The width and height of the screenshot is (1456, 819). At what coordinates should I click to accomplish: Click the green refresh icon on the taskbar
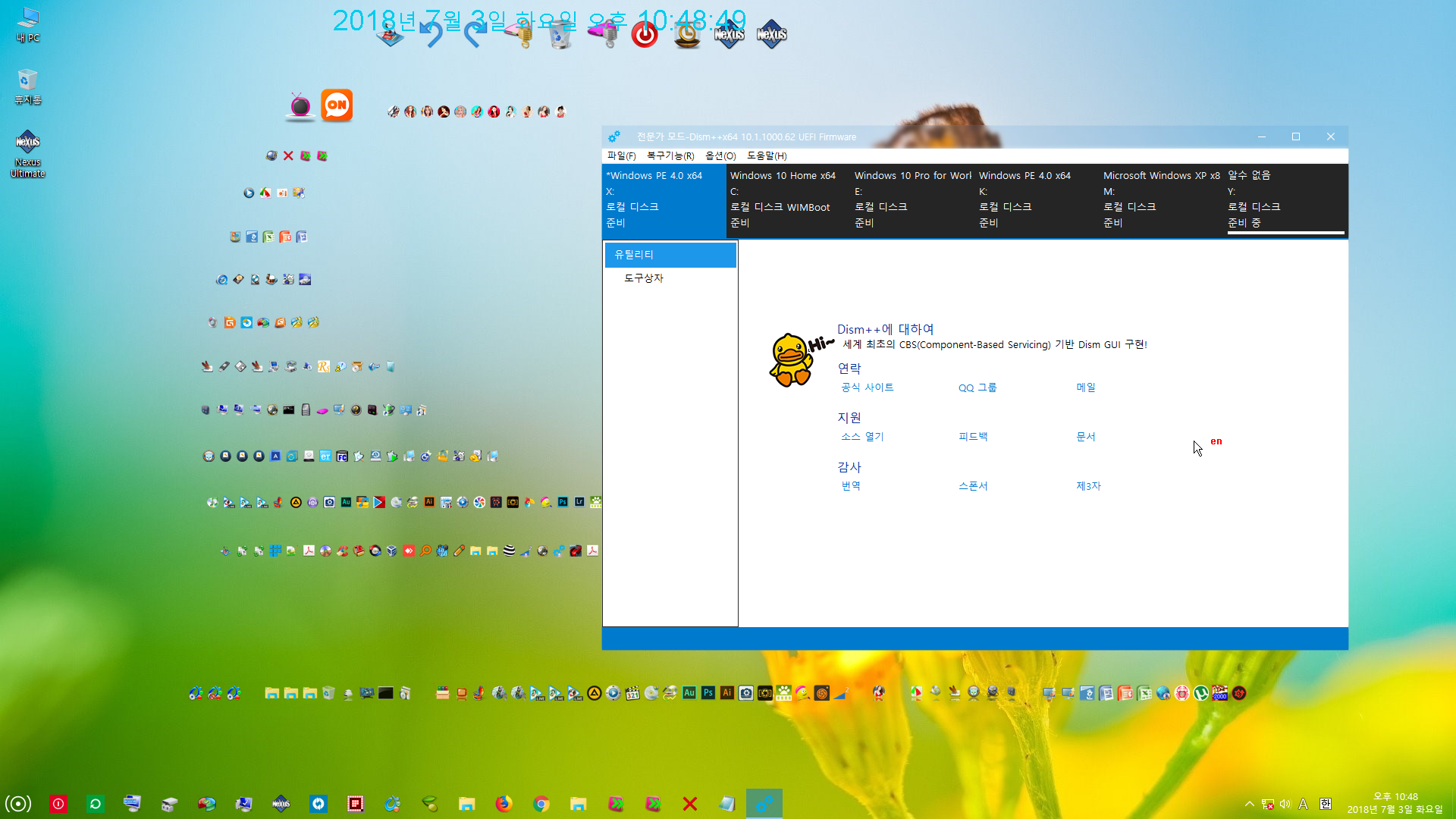coord(95,803)
